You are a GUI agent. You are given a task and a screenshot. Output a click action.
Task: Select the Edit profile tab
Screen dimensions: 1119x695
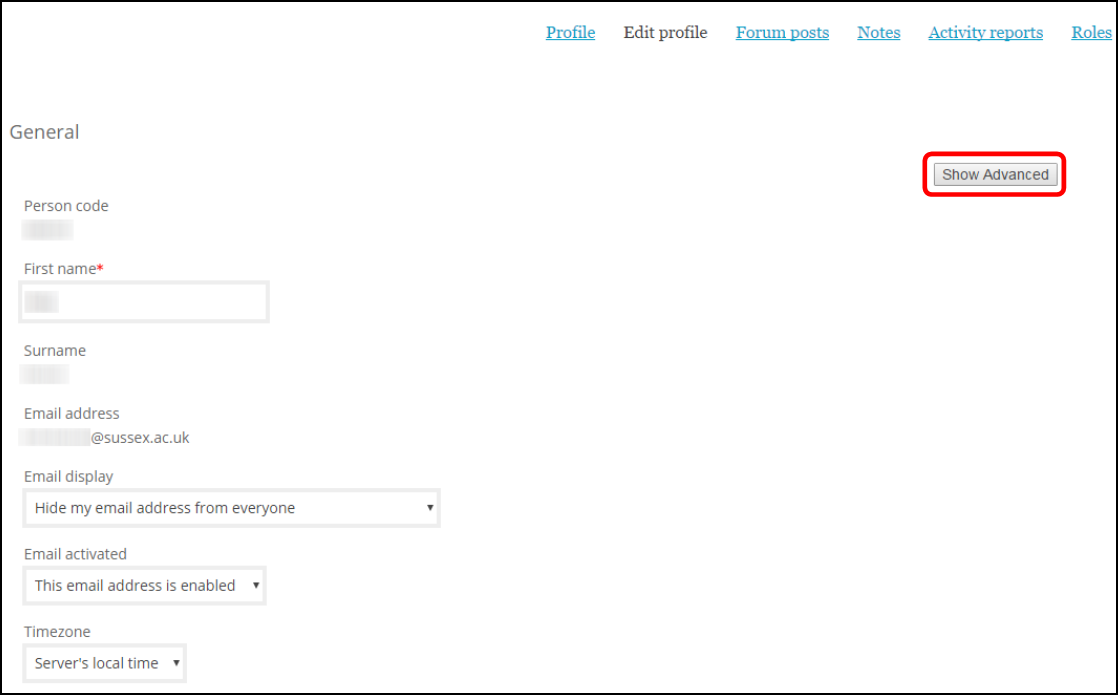click(x=665, y=33)
